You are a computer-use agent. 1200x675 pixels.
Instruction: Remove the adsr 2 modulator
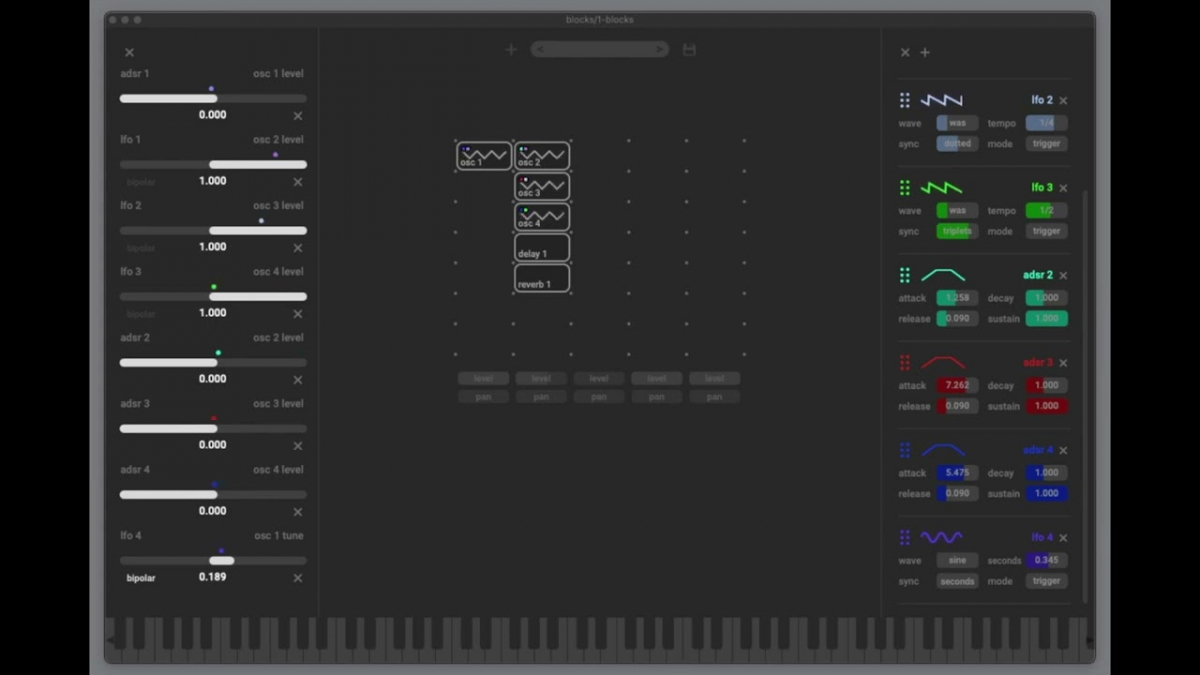1063,275
